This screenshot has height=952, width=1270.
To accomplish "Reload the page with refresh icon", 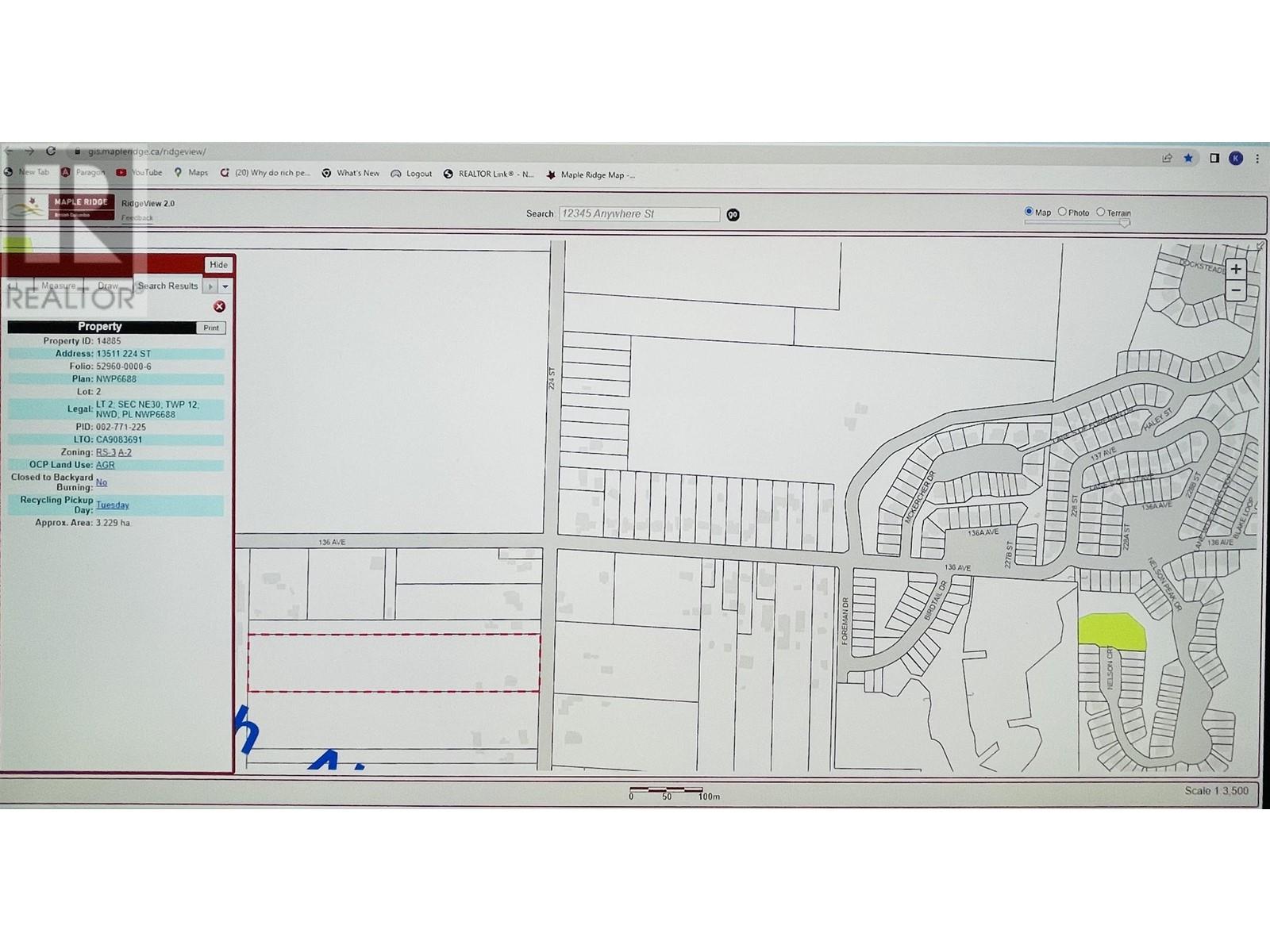I will [51, 151].
